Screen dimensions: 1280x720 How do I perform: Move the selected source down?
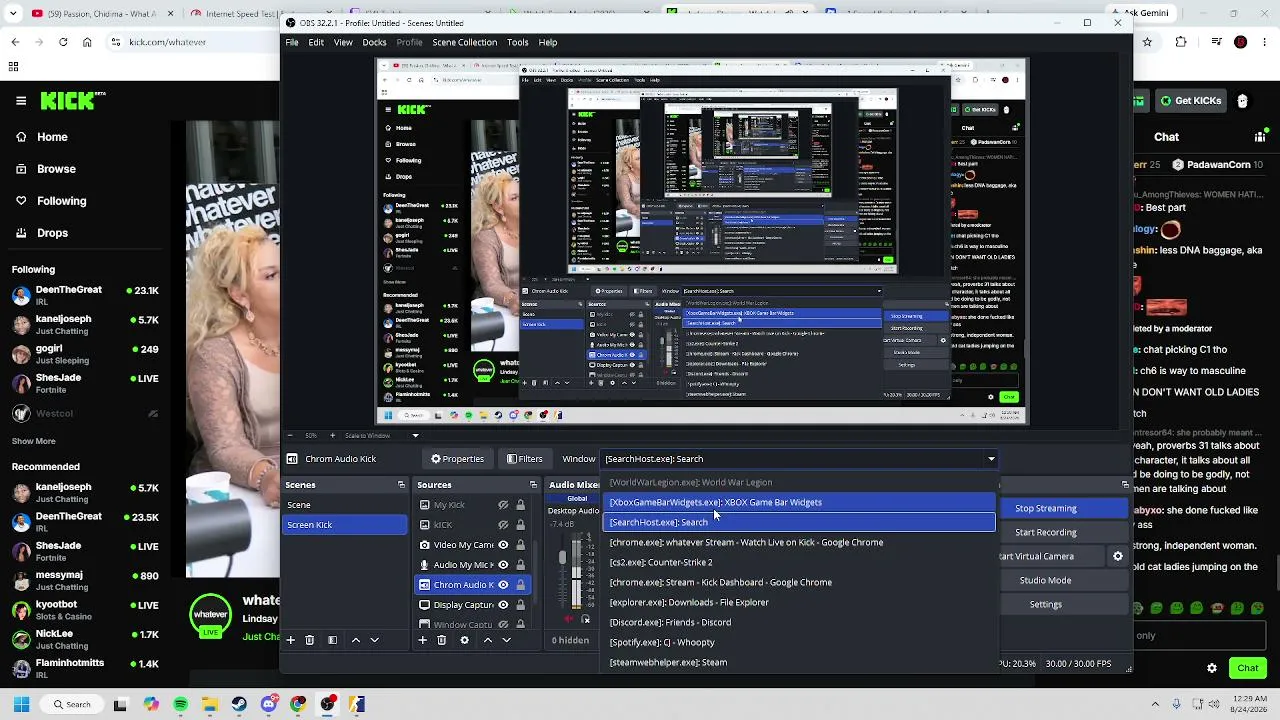coord(506,640)
